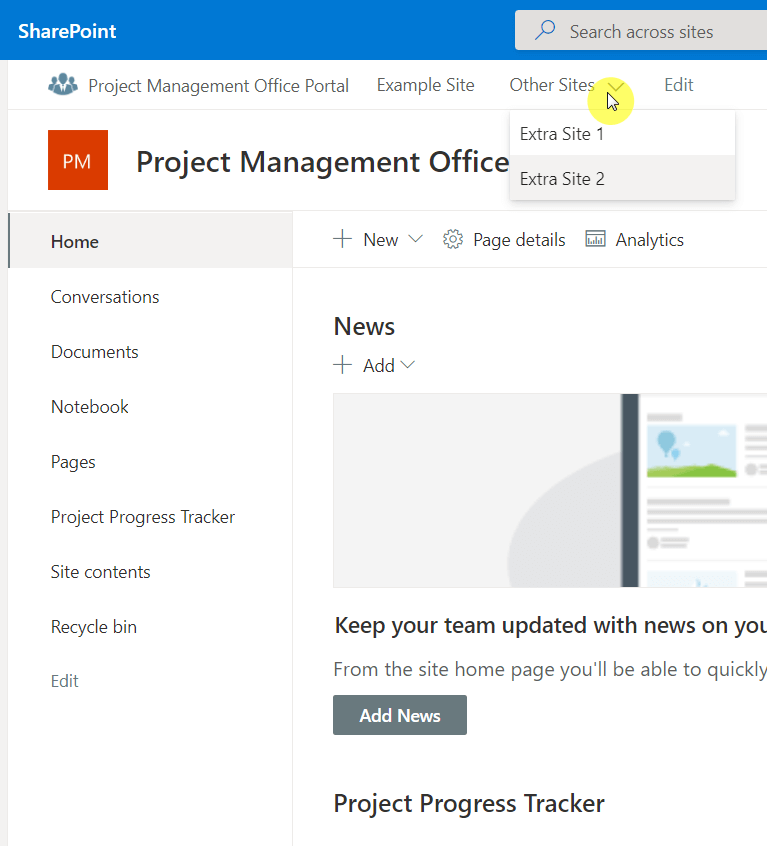767x846 pixels.
Task: Open Project Progress Tracker in left navigation
Action: 143,517
